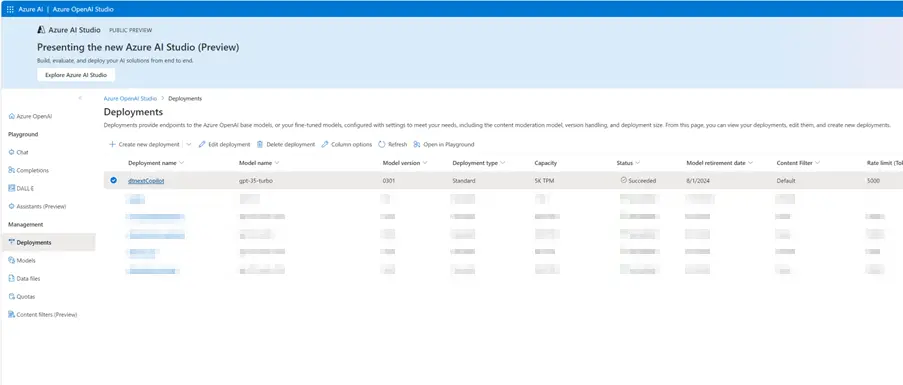903x385 pixels.
Task: Open Model name column sort chevron
Action: (276, 163)
